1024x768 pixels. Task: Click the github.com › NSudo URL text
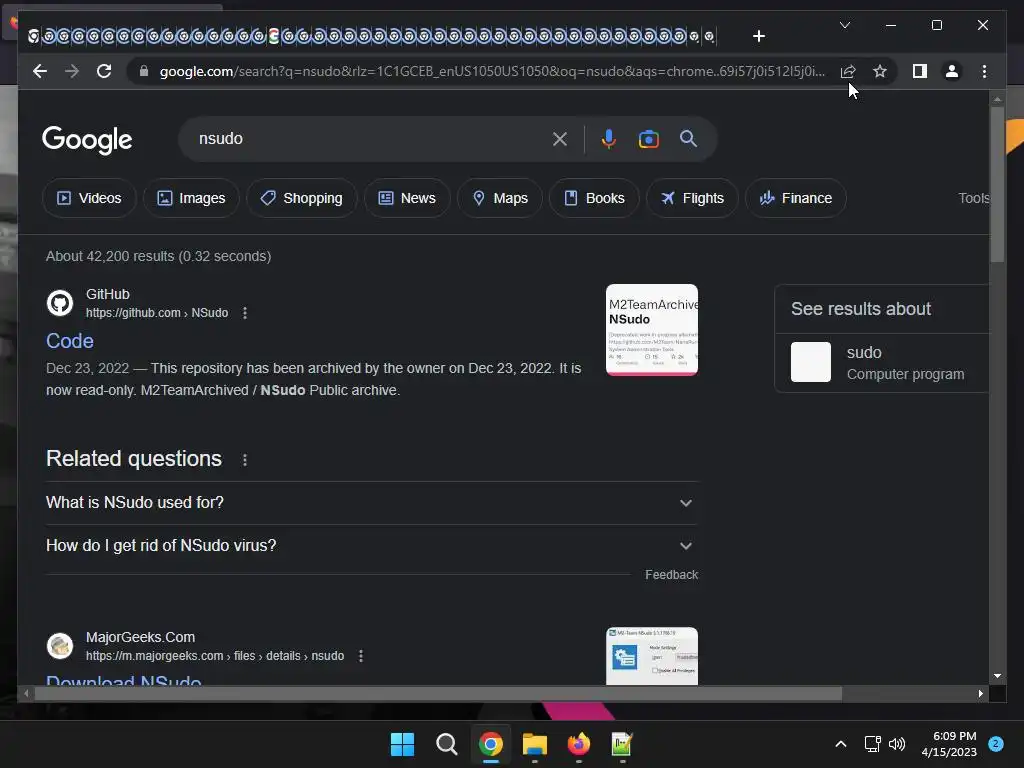tap(157, 313)
